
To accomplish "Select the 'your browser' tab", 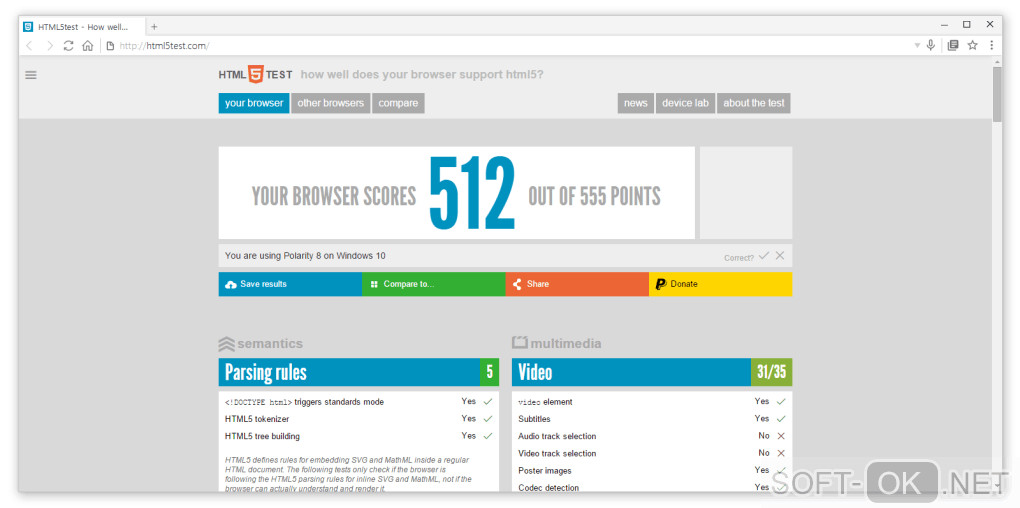I will 254,103.
